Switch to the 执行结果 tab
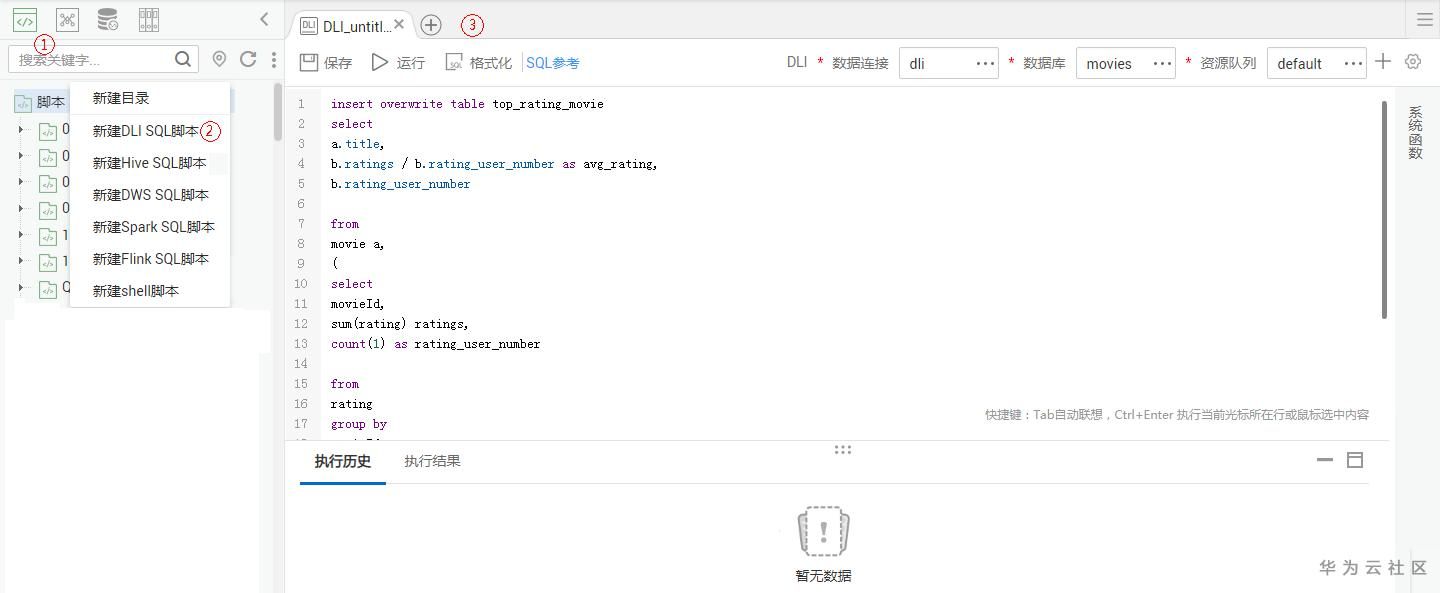1440x593 pixels. coord(432,461)
